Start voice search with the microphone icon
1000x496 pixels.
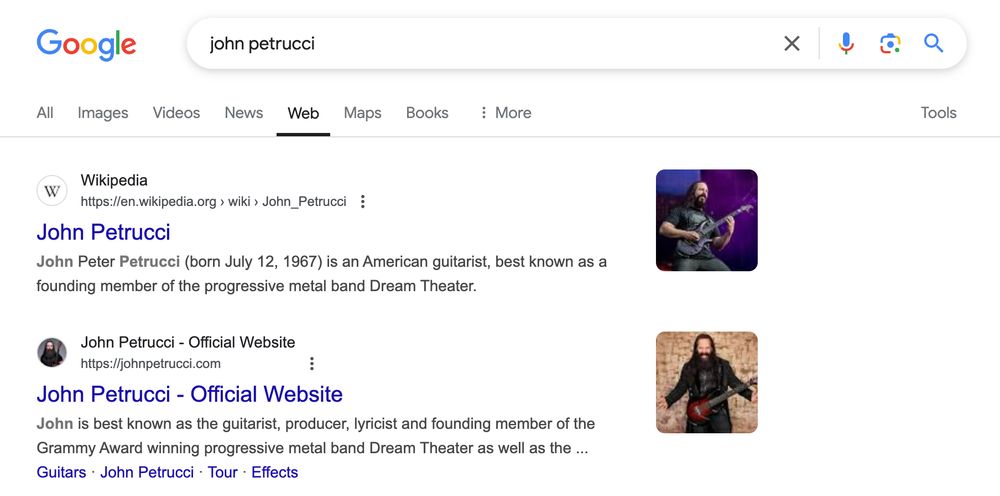point(846,43)
